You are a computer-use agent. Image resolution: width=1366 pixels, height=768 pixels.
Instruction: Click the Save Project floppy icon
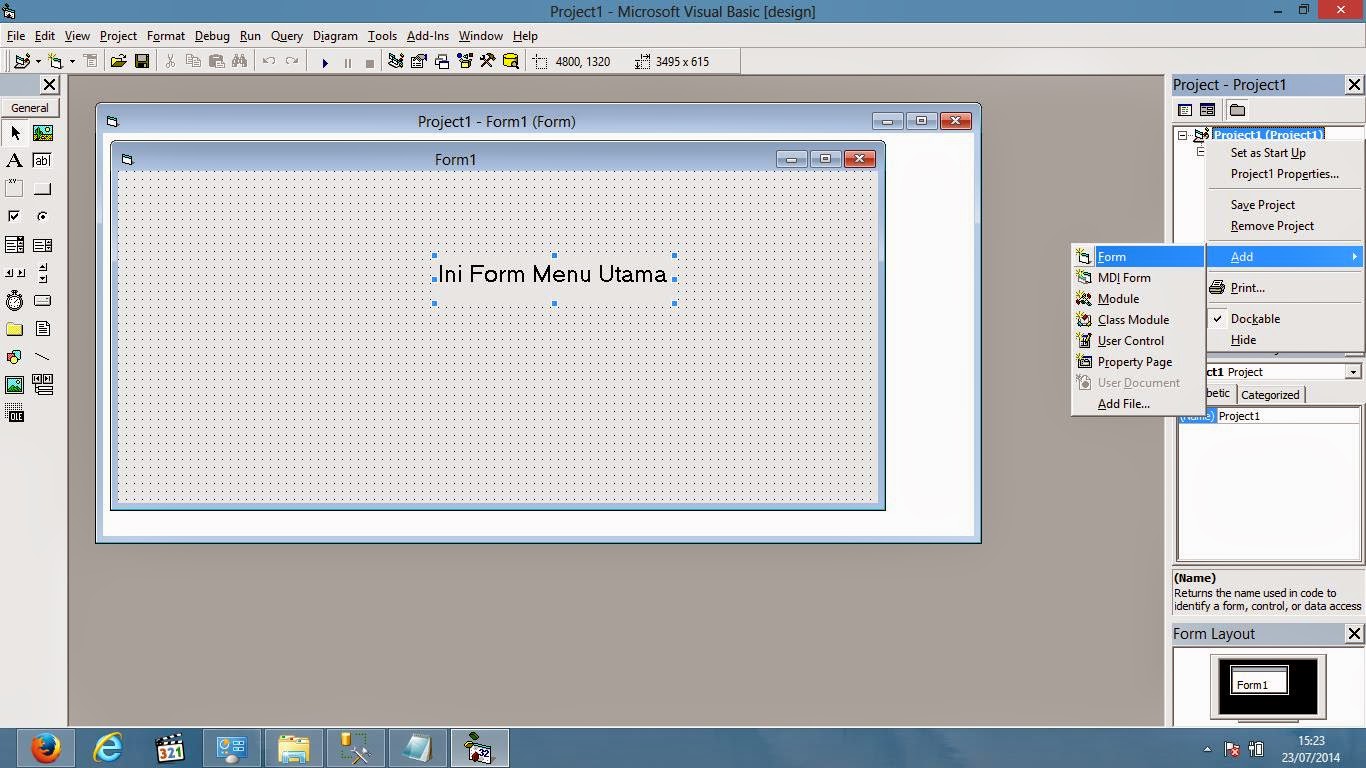(142, 62)
